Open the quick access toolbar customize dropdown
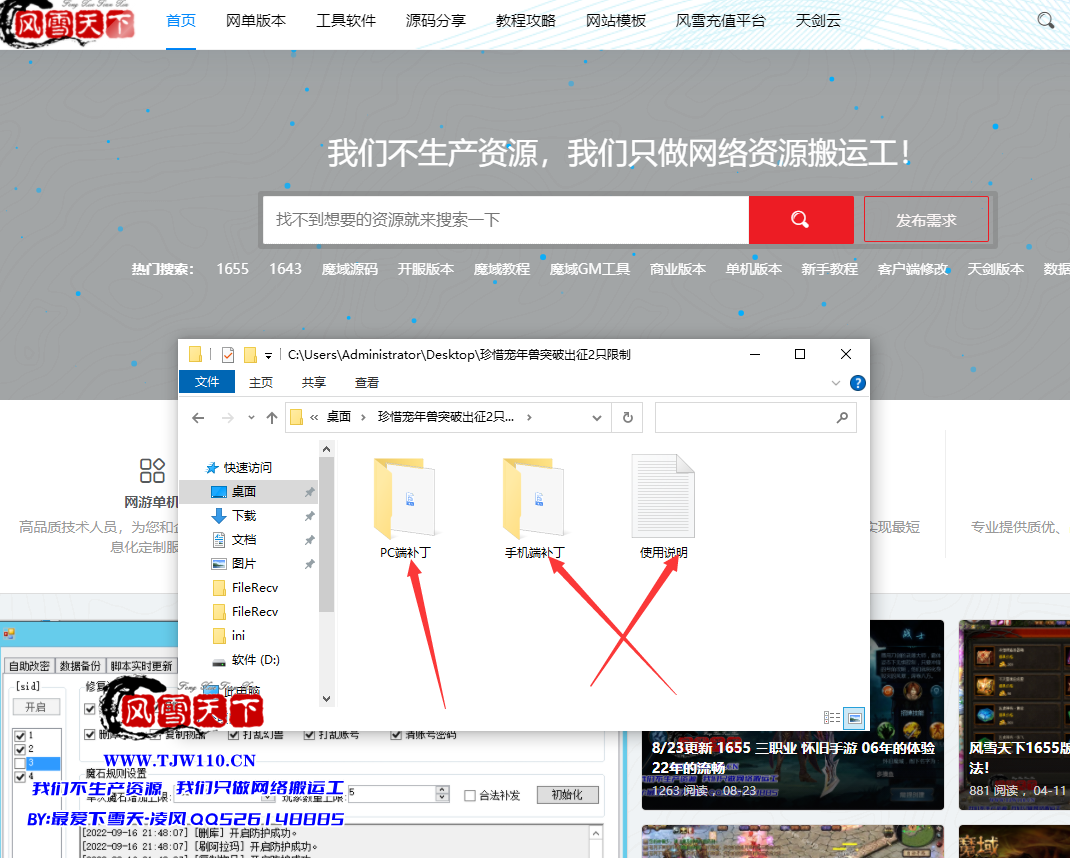The height and width of the screenshot is (858, 1070). pos(268,356)
